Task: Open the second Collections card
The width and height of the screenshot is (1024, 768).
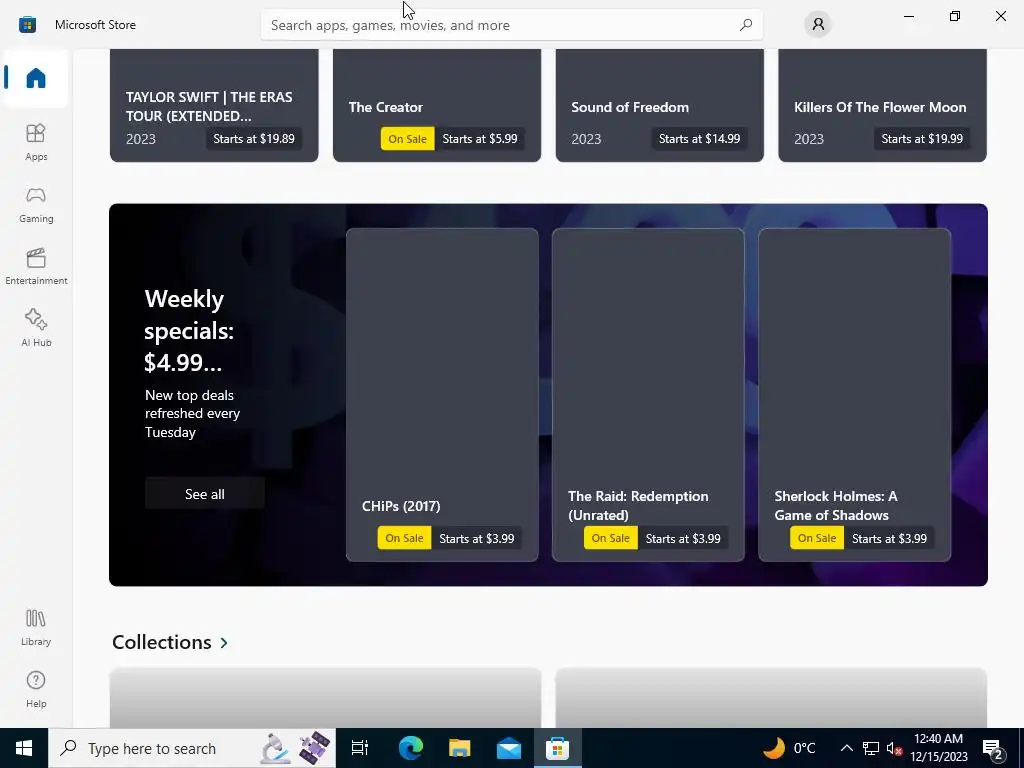Action: [x=771, y=697]
